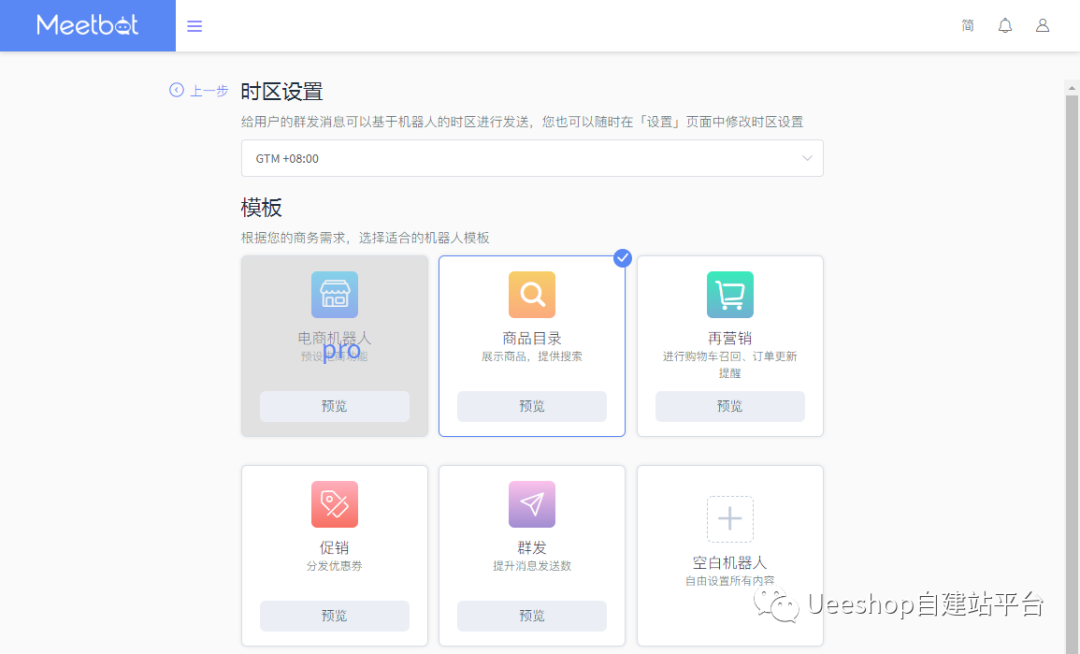Select the 群发 paper plane icon
The width and height of the screenshot is (1080, 654).
click(x=532, y=504)
